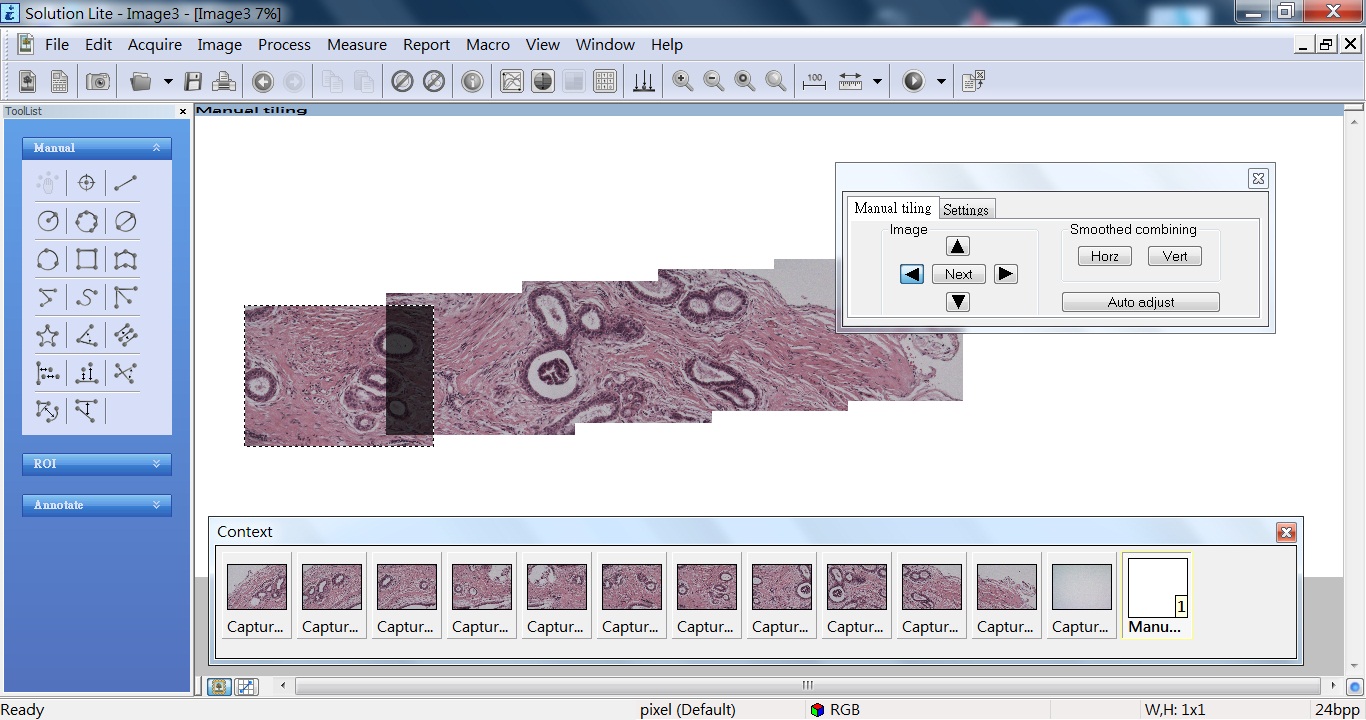Click the print icon in toolbar
This screenshot has height=720, width=1366.
(224, 82)
